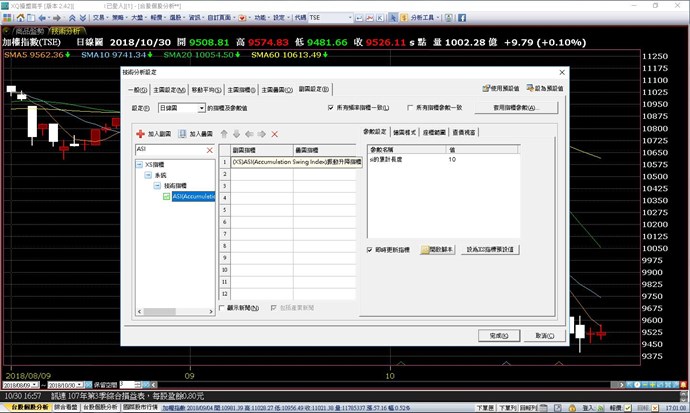Clear the ASI search with red X
Screen dimensions: 690x413
click(209, 149)
